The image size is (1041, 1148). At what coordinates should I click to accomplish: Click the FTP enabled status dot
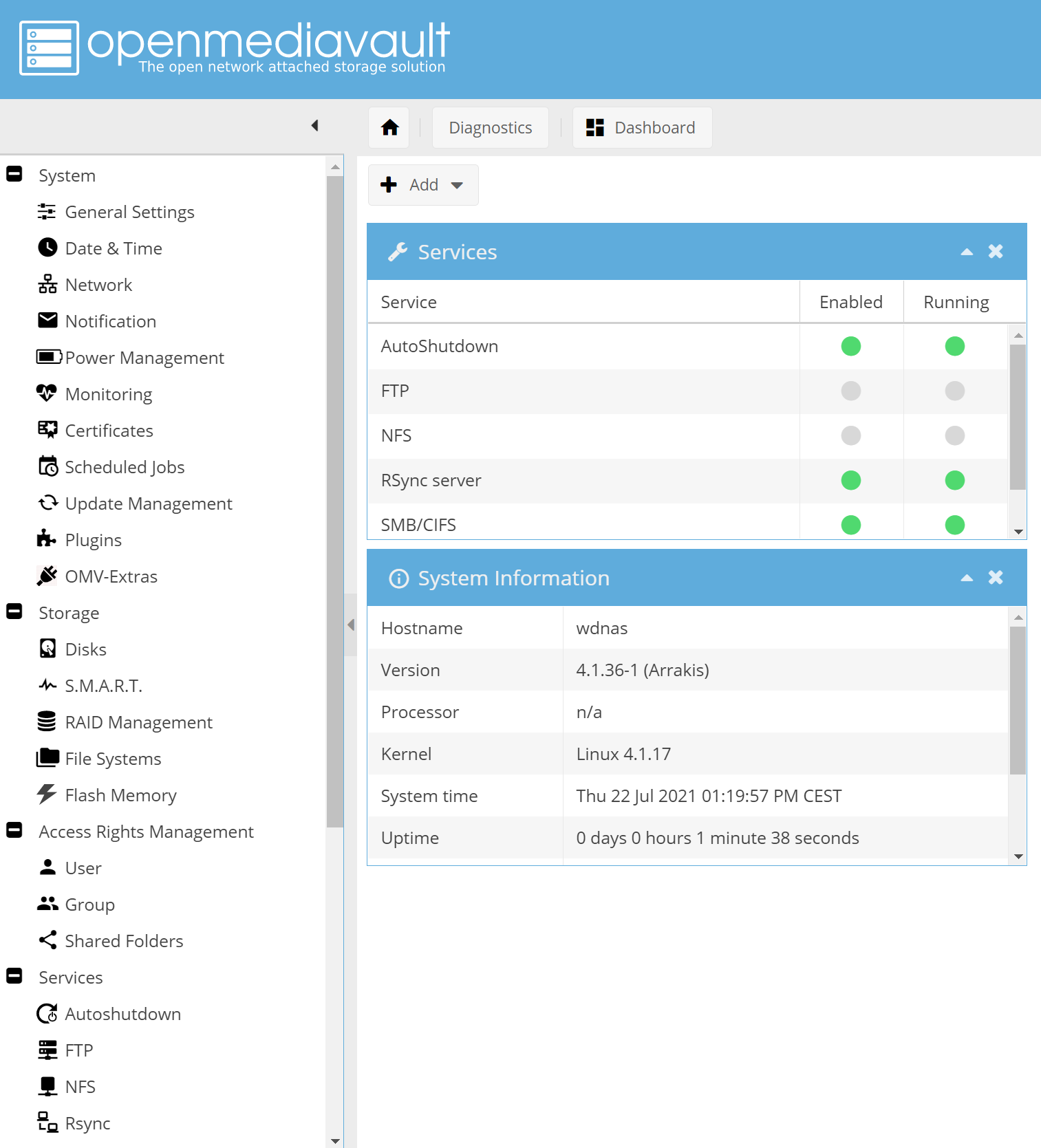point(851,391)
